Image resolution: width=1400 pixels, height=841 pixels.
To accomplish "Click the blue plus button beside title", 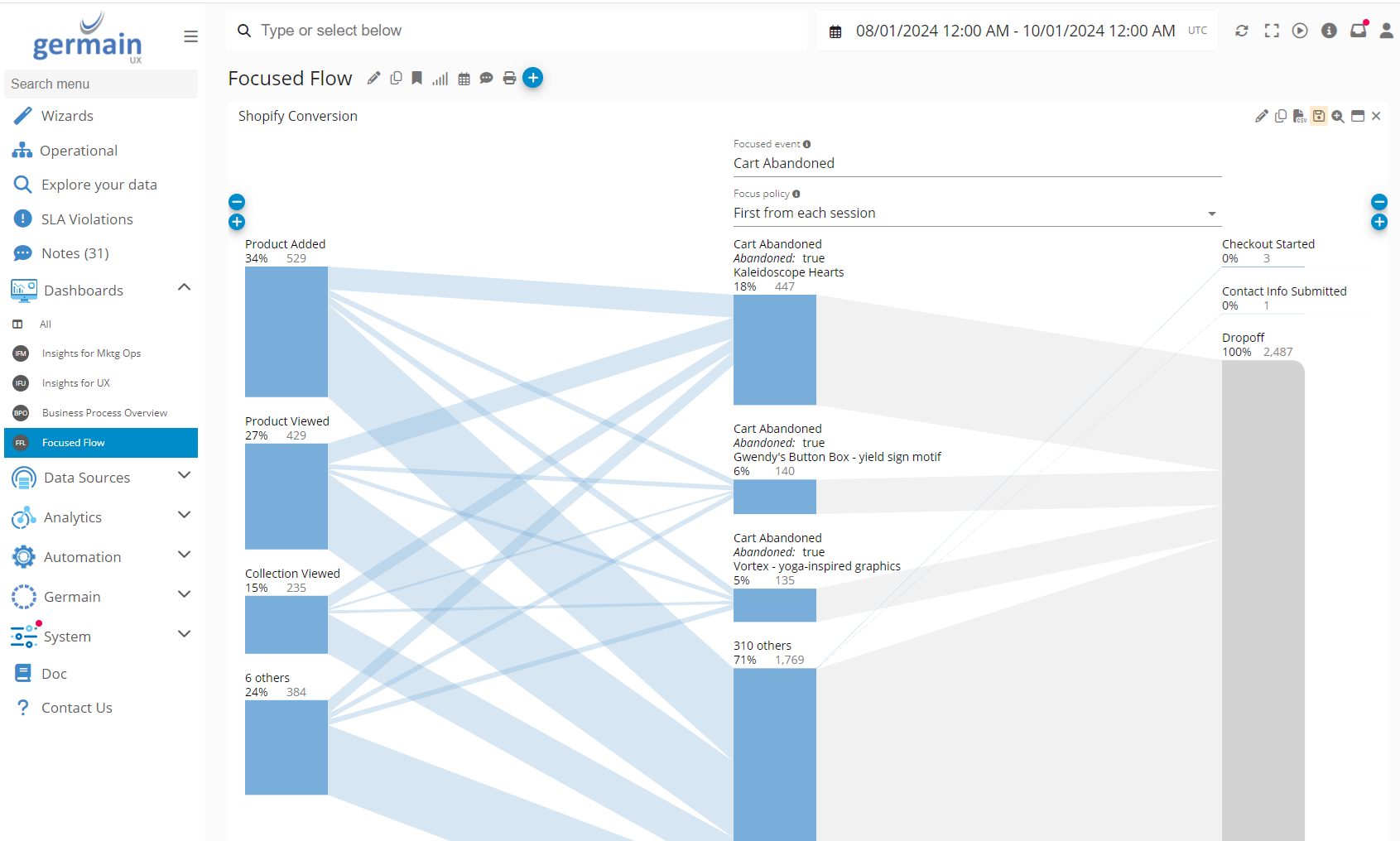I will tap(533, 78).
